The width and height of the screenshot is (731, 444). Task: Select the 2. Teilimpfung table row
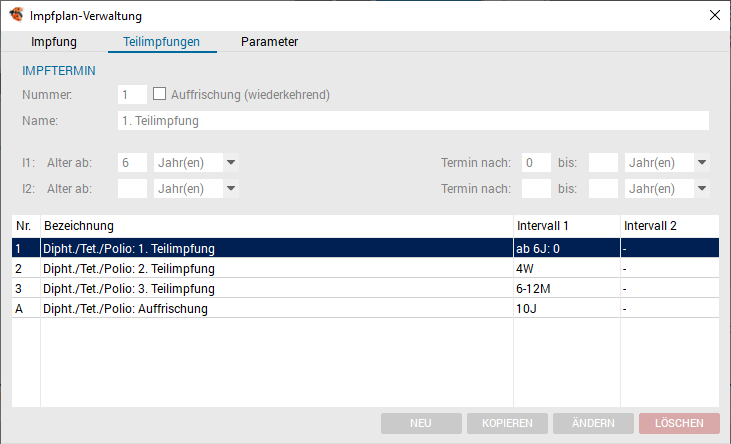(x=366, y=269)
